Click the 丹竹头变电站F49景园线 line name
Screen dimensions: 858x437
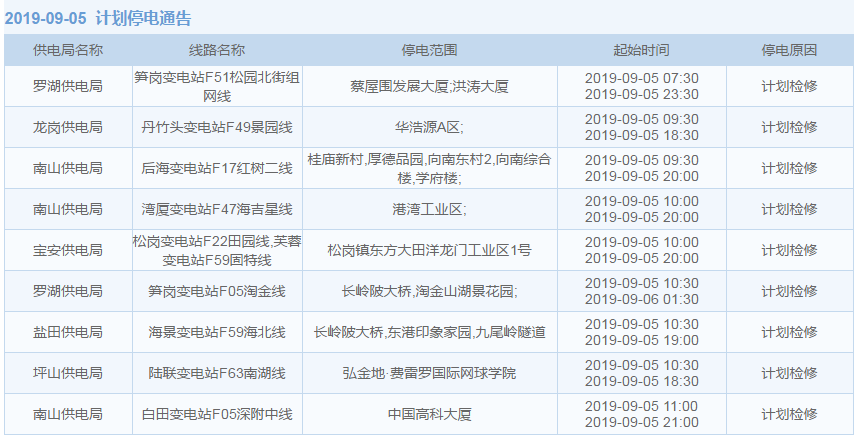click(x=217, y=127)
